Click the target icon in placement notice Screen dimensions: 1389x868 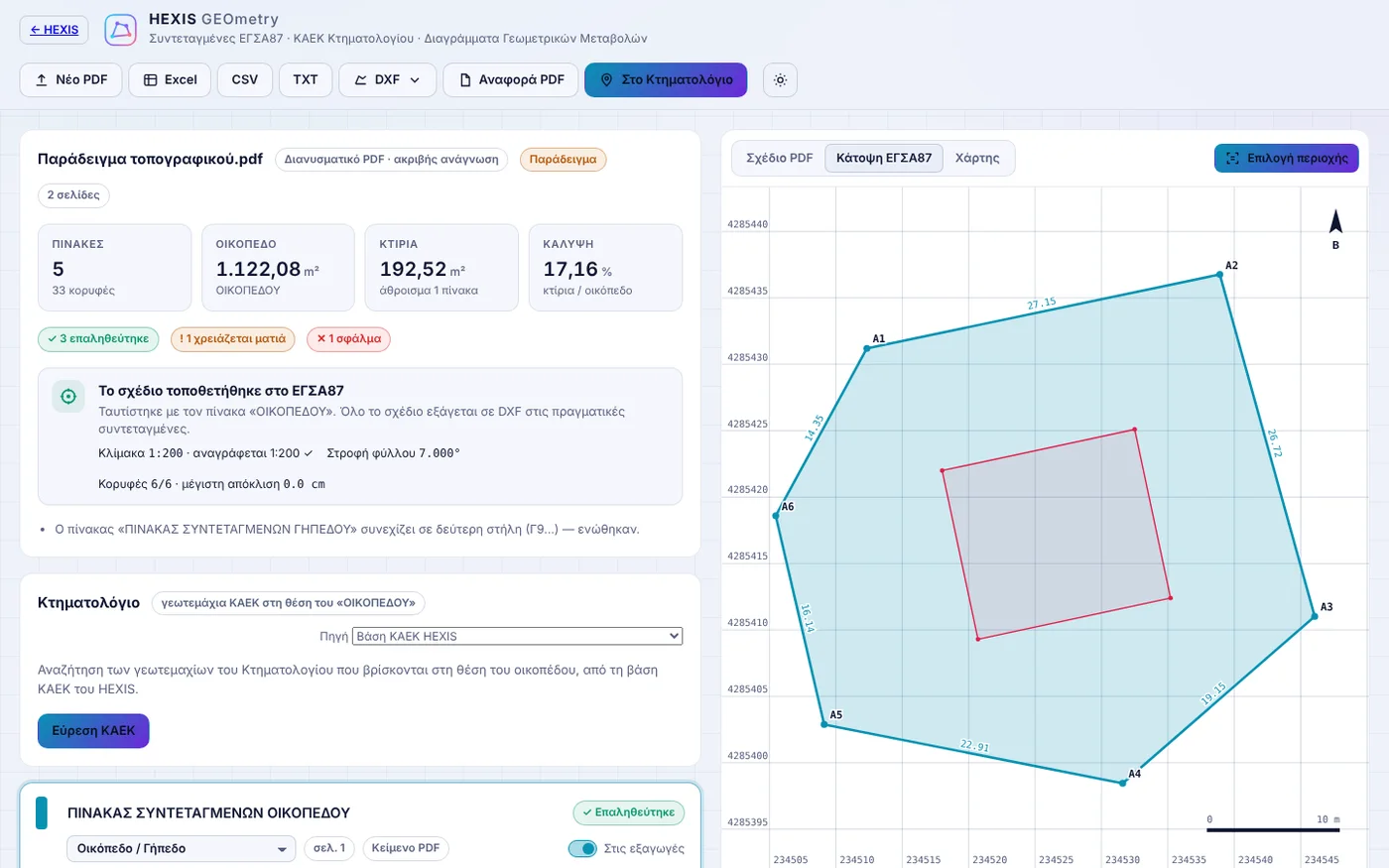click(x=68, y=397)
